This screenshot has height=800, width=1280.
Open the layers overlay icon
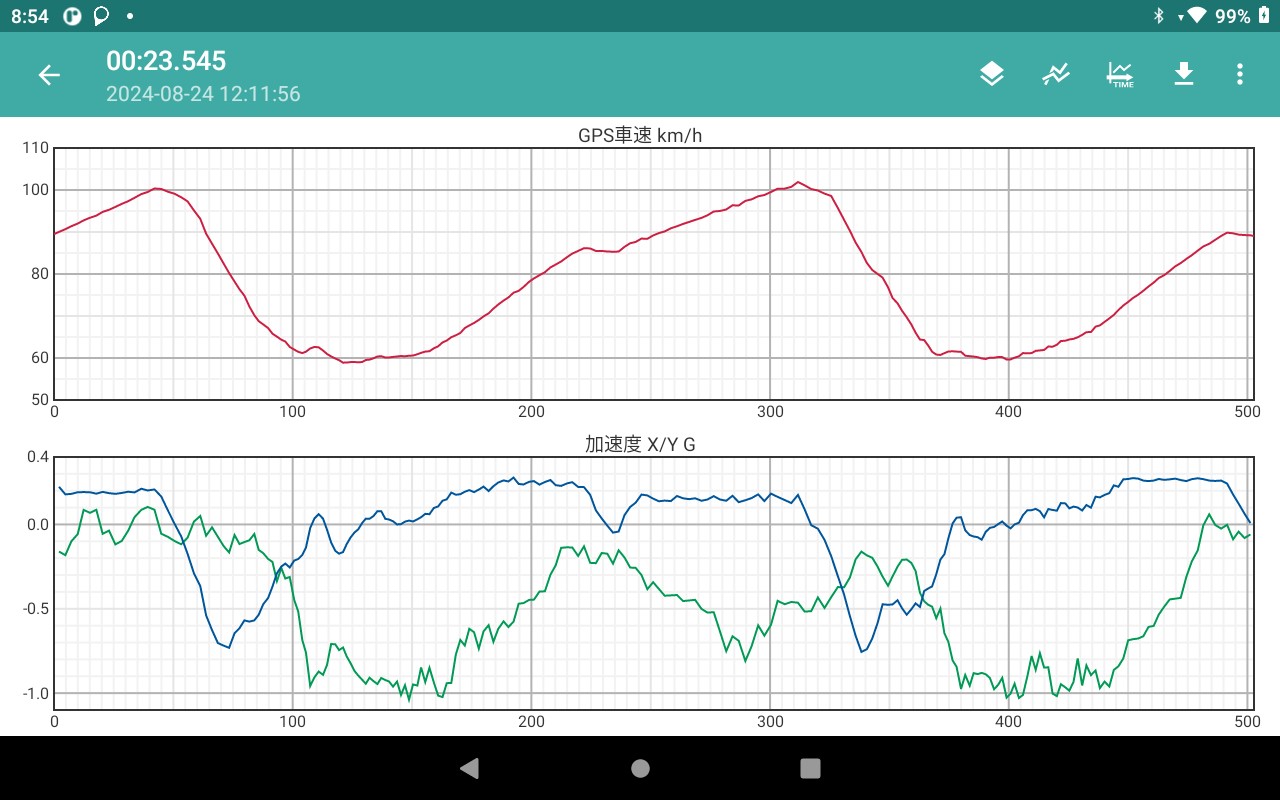(991, 74)
